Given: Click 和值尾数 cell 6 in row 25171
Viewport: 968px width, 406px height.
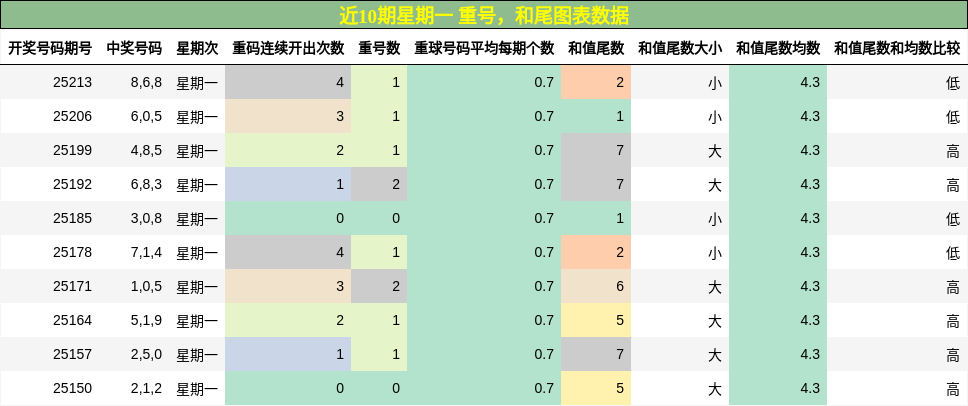Looking at the screenshot, I should coord(596,286).
